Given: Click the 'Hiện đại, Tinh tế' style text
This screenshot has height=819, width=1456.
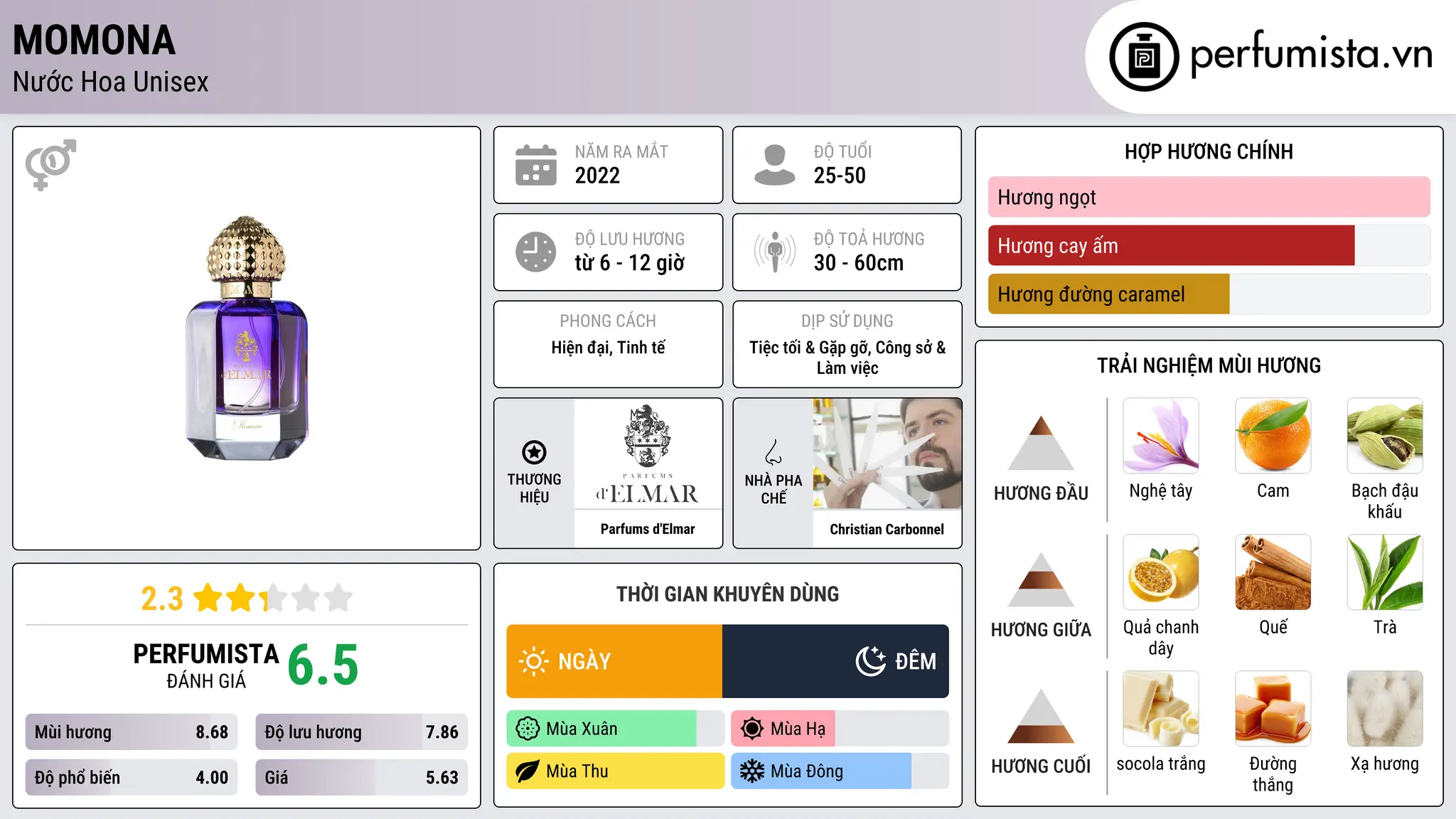Looking at the screenshot, I should pos(609,348).
